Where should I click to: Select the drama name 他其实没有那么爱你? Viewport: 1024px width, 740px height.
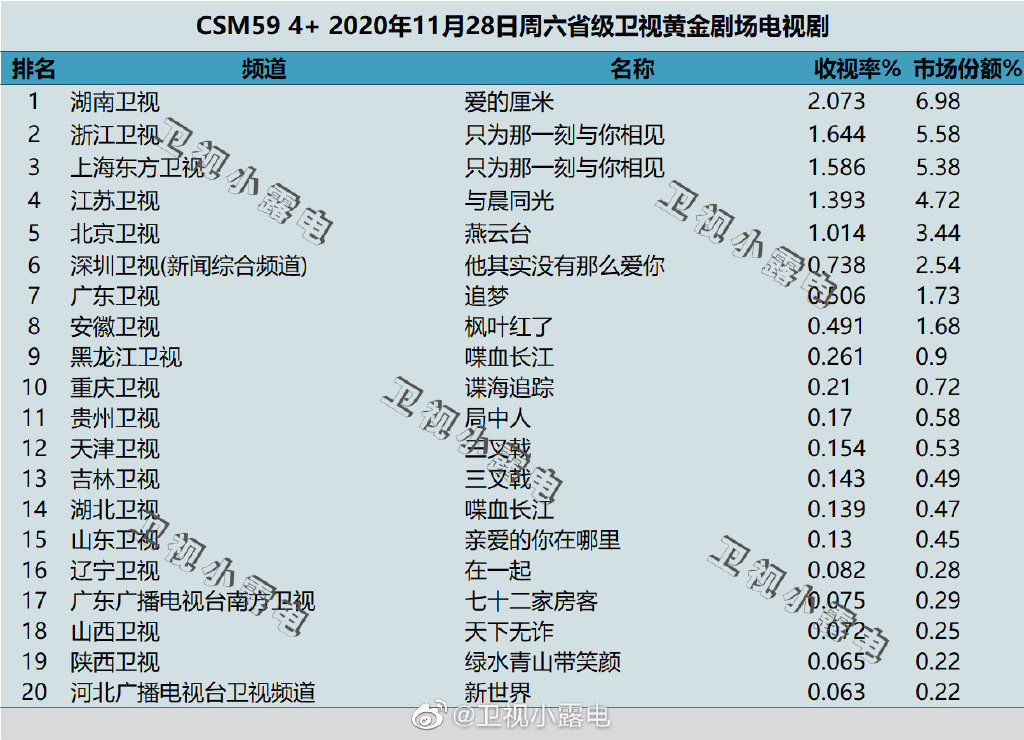564,265
